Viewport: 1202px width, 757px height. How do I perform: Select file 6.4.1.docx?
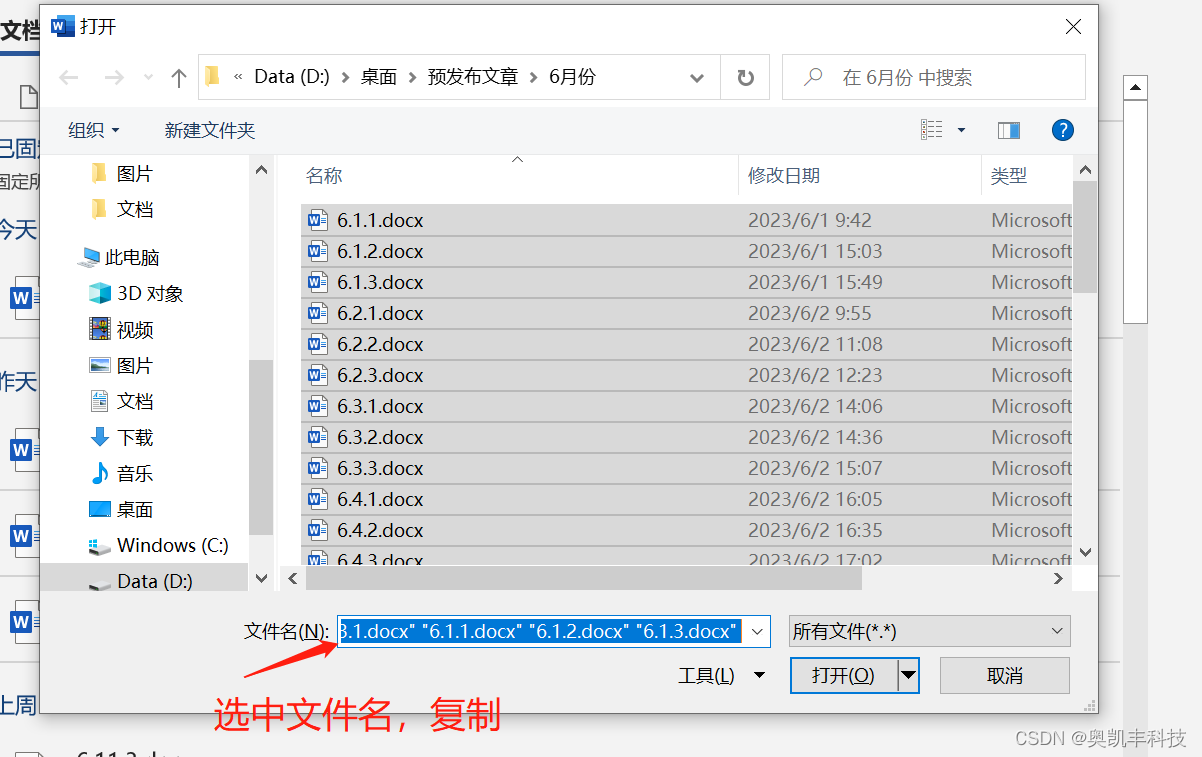click(x=686, y=499)
